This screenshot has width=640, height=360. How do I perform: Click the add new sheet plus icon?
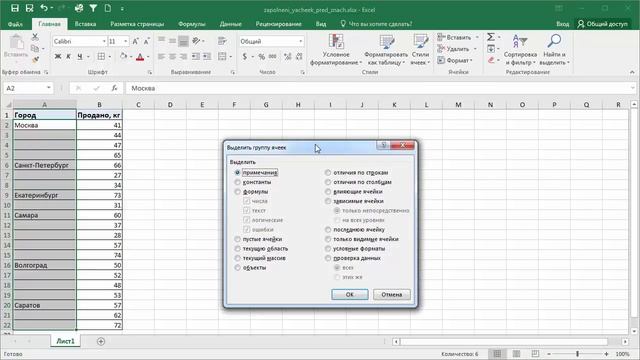pyautogui.click(x=101, y=341)
